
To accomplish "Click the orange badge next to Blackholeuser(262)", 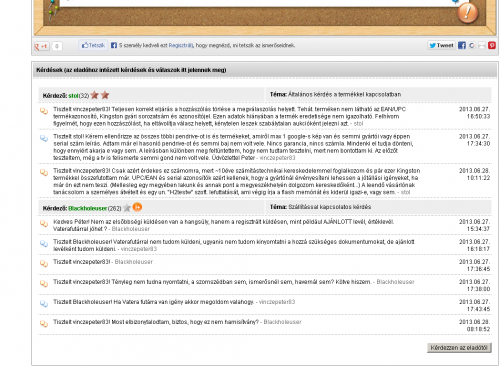I will click(137, 207).
